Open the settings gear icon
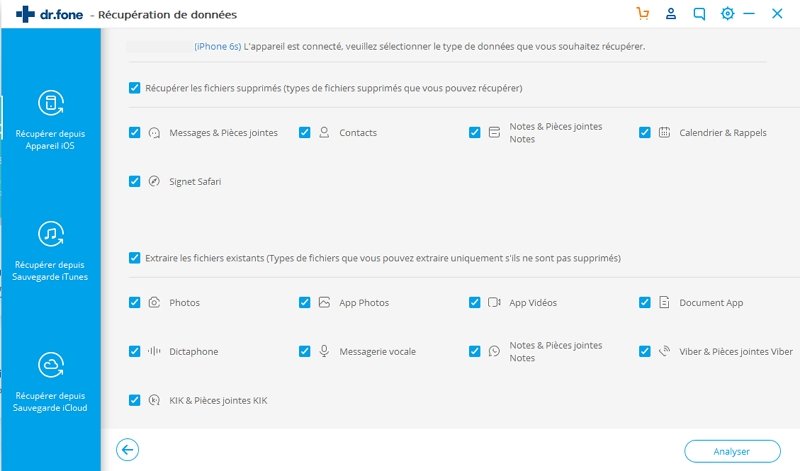The height and width of the screenshot is (471, 800). (x=728, y=14)
